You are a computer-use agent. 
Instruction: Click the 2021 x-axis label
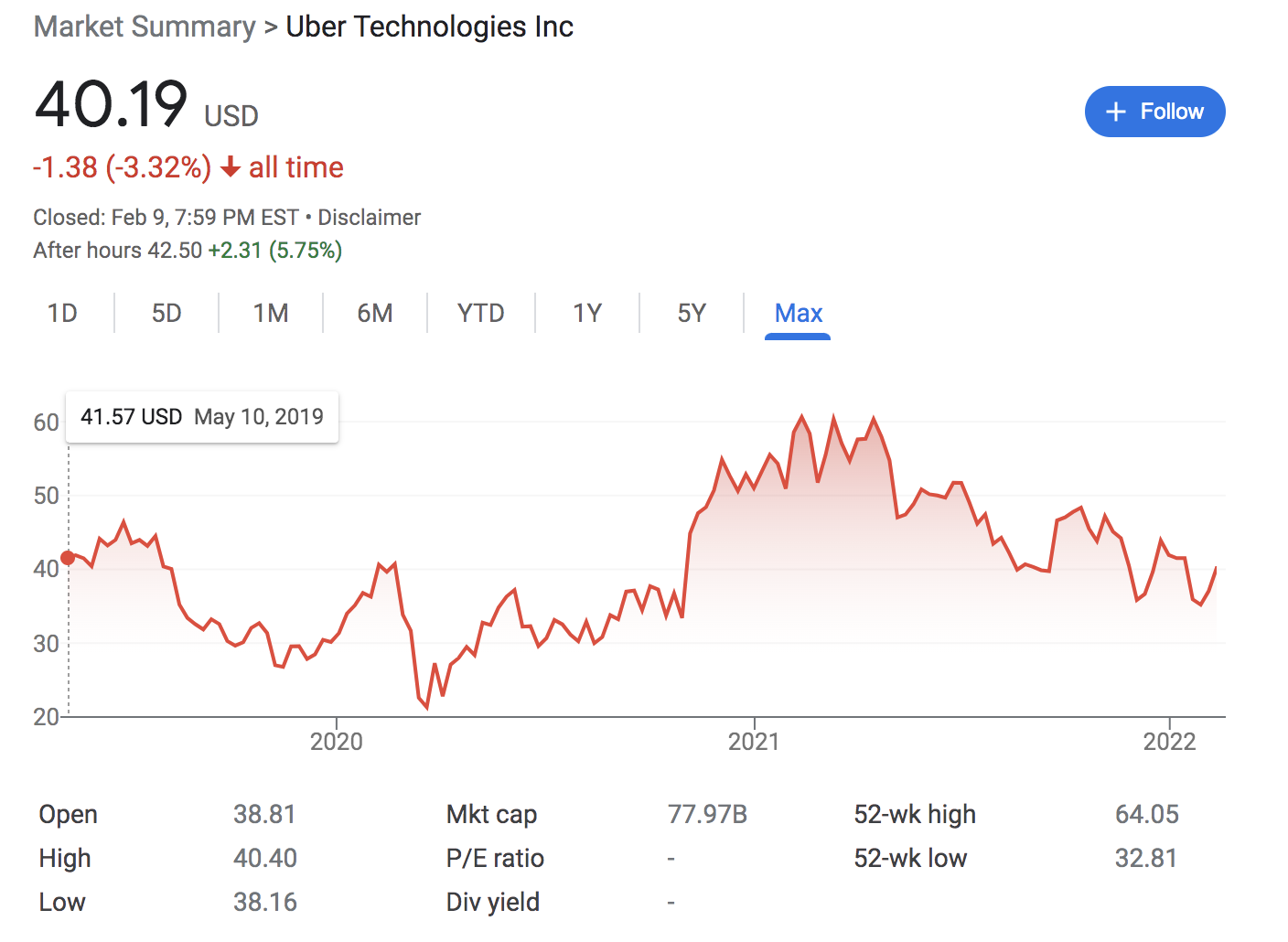pos(754,741)
